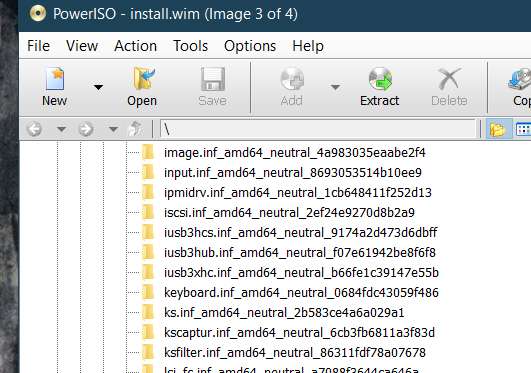The image size is (531, 373).
Task: Click the path address field
Action: point(318,129)
